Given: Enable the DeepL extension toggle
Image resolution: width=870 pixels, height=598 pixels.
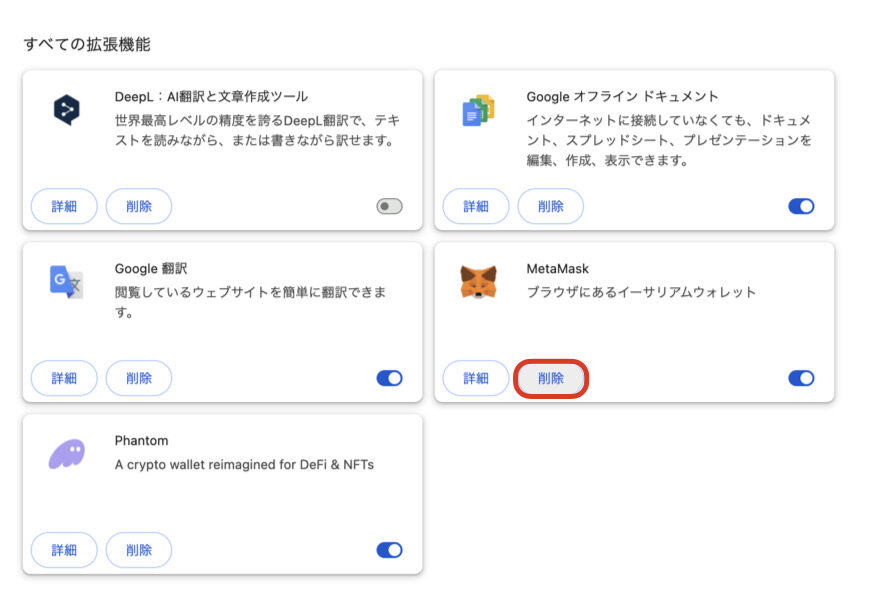Looking at the screenshot, I should (390, 206).
